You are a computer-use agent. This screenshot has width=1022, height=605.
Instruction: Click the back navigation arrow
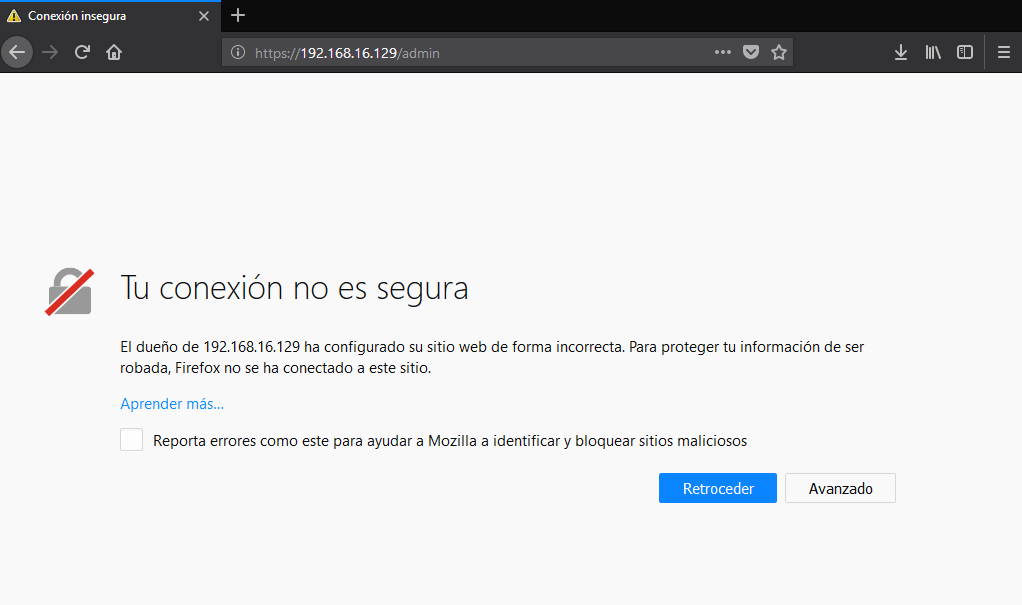tap(17, 52)
